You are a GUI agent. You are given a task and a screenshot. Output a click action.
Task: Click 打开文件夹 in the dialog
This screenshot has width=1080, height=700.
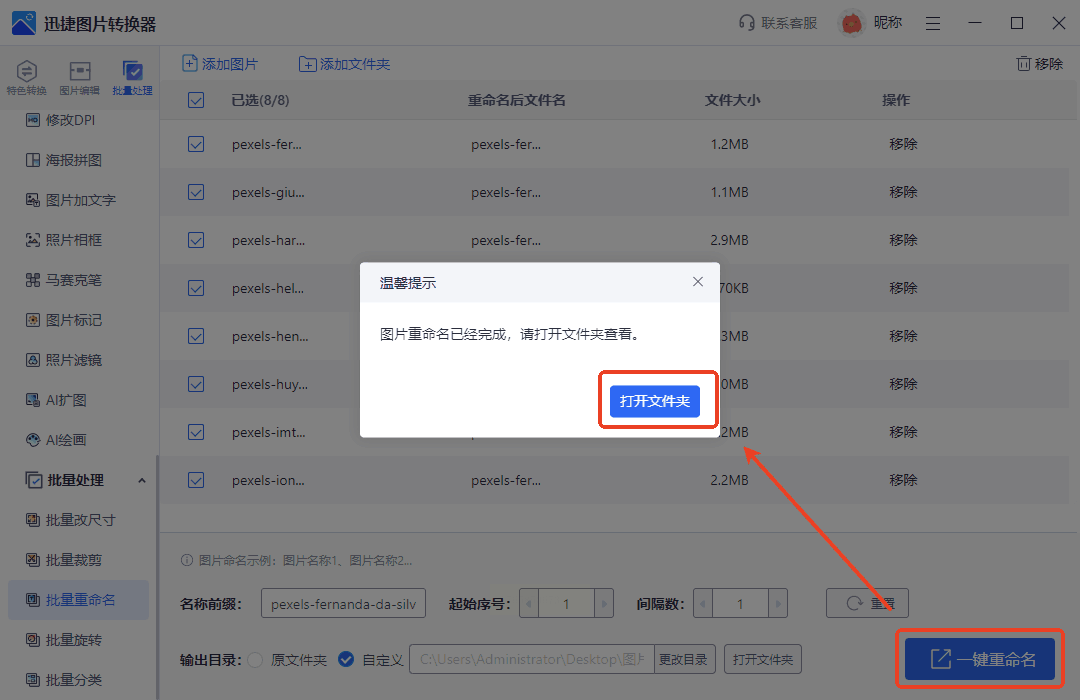point(654,401)
